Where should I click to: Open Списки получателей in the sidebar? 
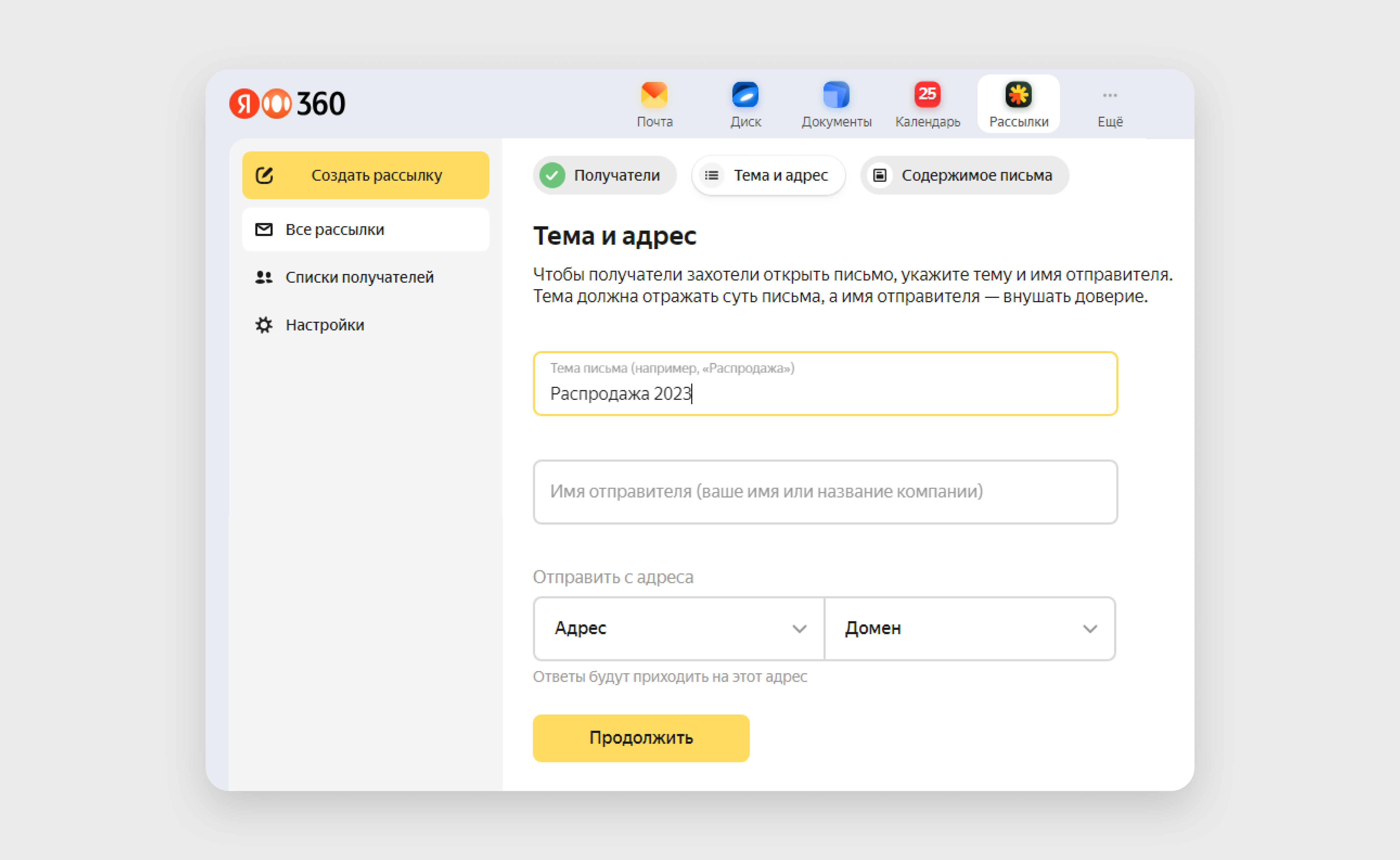pyautogui.click(x=365, y=277)
